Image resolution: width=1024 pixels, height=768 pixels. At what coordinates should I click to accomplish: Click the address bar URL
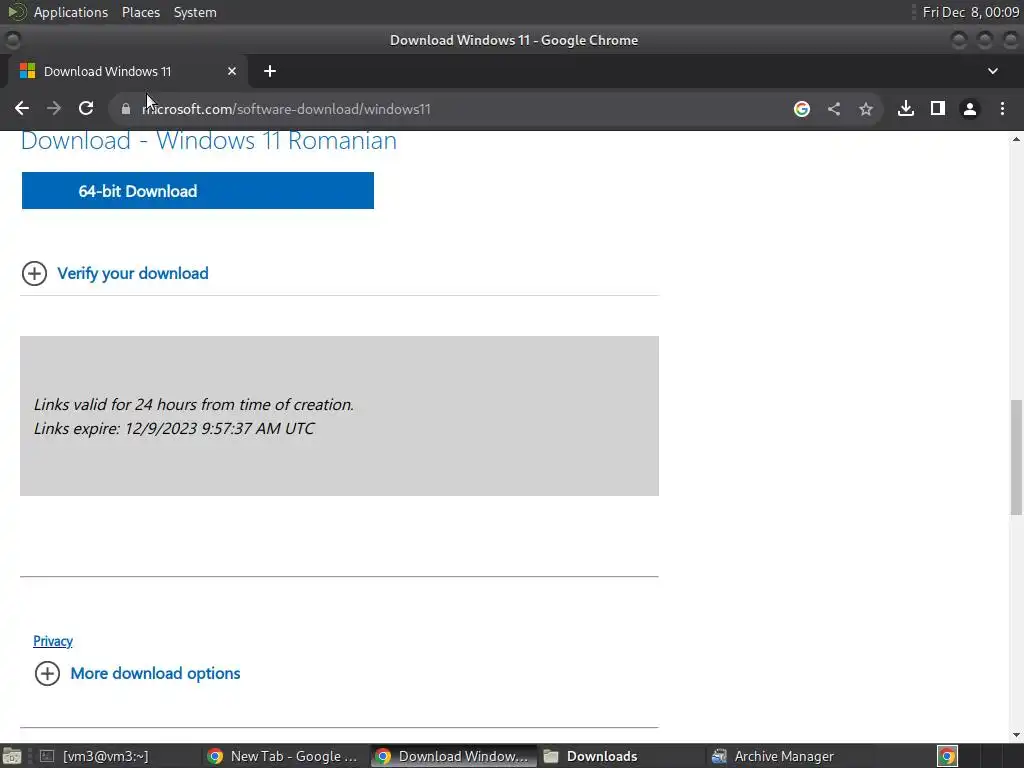[x=286, y=109]
